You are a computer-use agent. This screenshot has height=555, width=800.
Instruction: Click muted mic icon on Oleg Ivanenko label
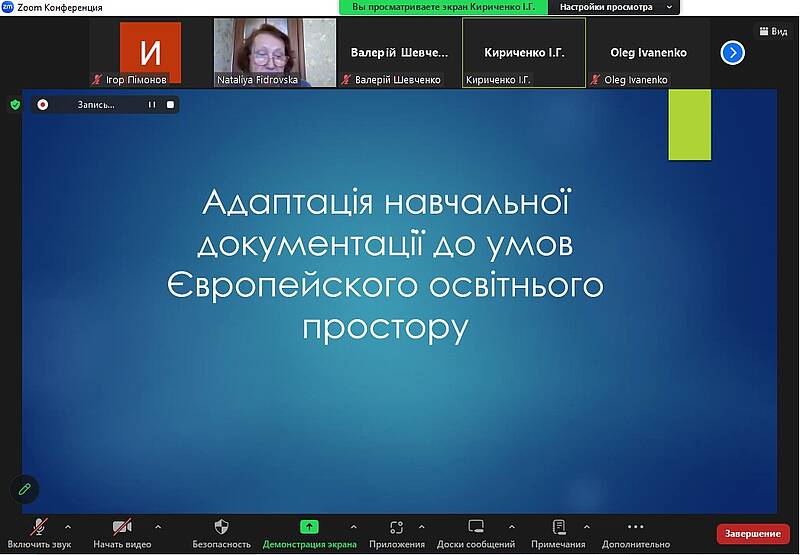pyautogui.click(x=595, y=80)
